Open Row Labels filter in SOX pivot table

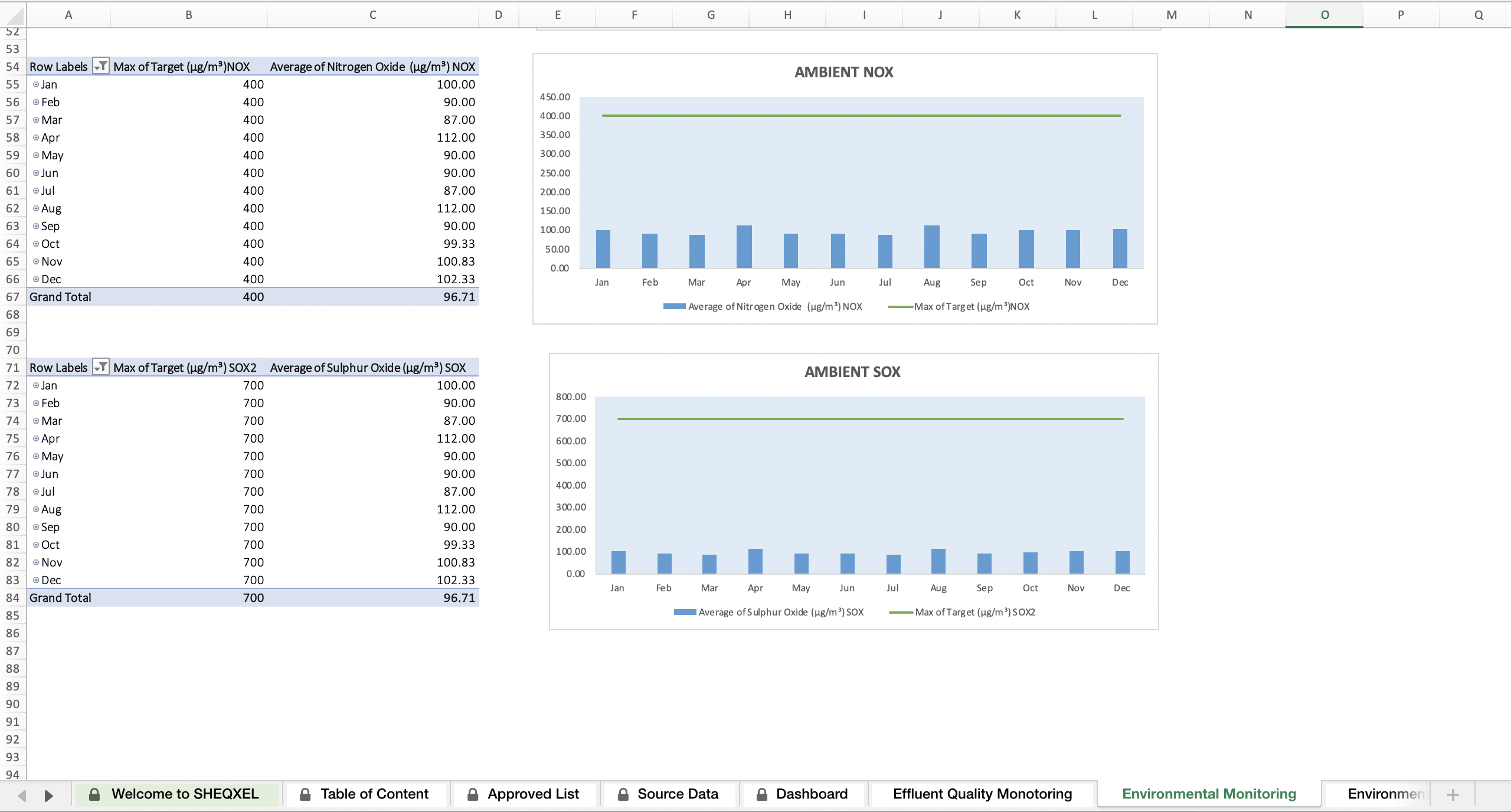(x=101, y=368)
